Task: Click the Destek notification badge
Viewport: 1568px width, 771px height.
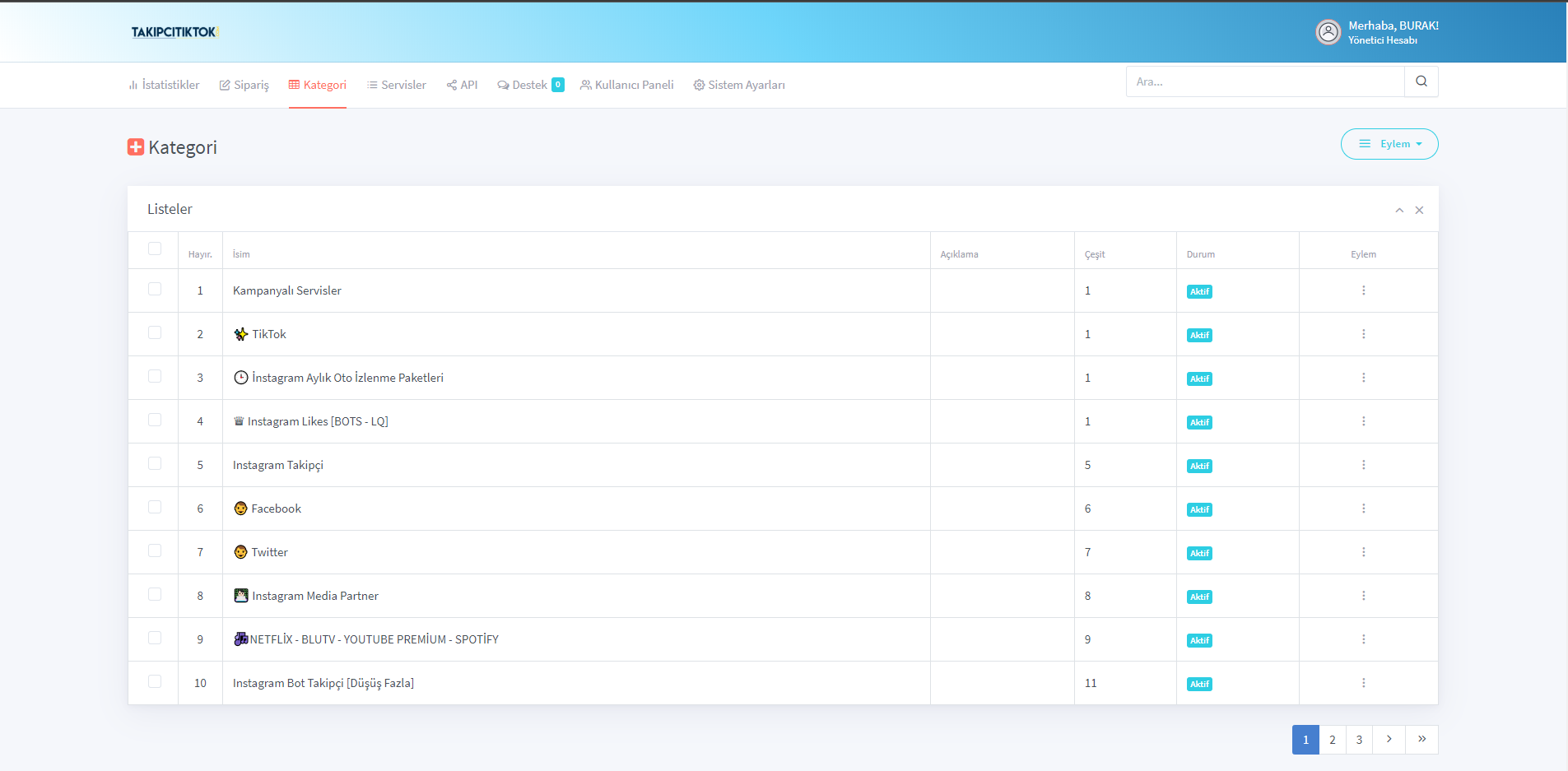Action: (558, 85)
